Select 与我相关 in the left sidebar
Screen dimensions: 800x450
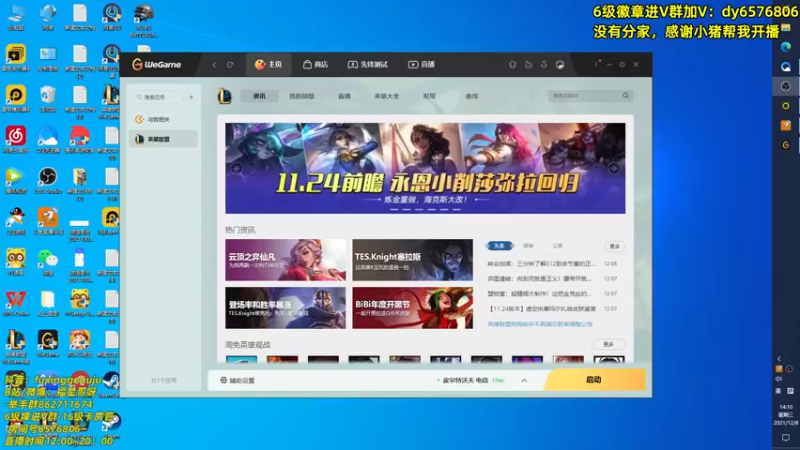(x=163, y=119)
